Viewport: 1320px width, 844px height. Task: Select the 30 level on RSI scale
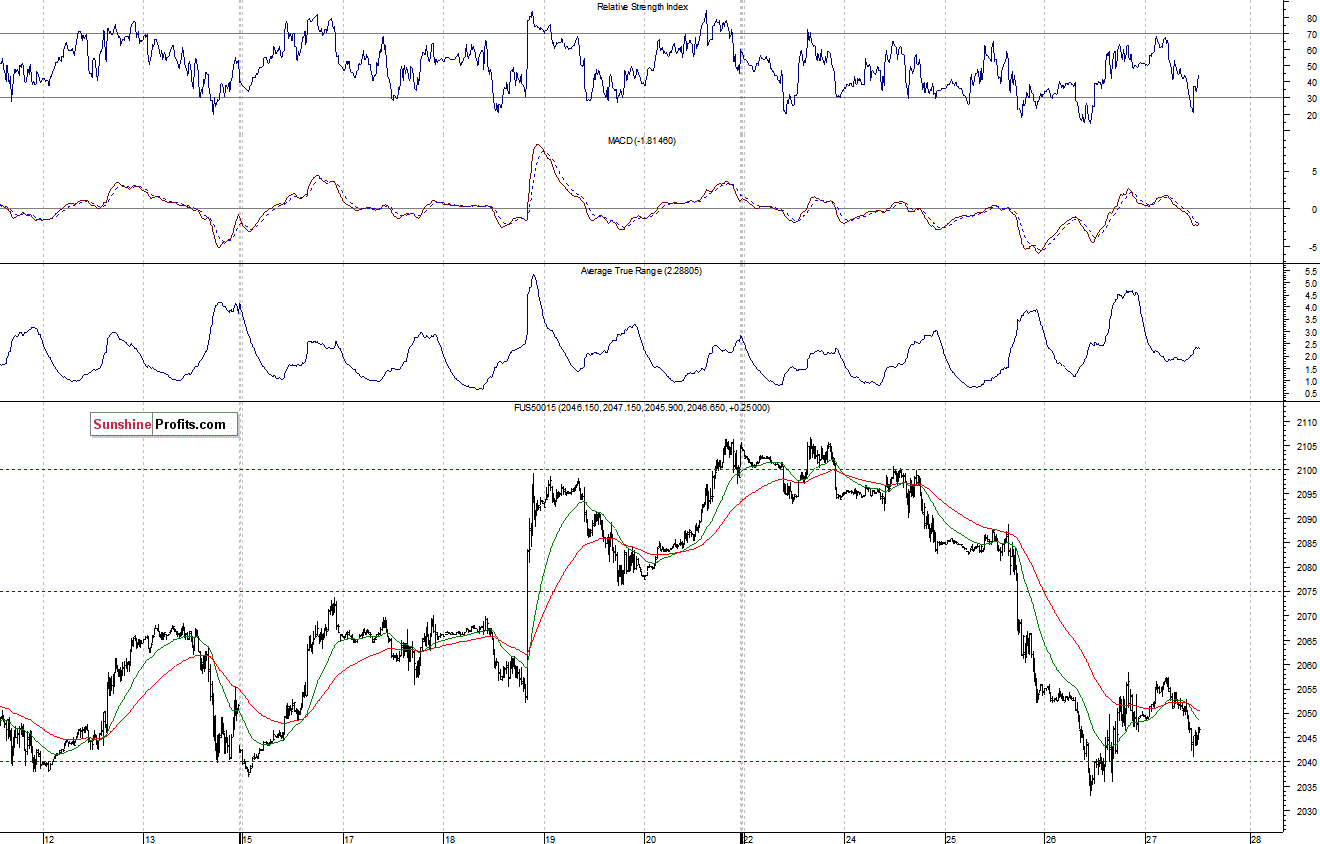pyautogui.click(x=1311, y=99)
